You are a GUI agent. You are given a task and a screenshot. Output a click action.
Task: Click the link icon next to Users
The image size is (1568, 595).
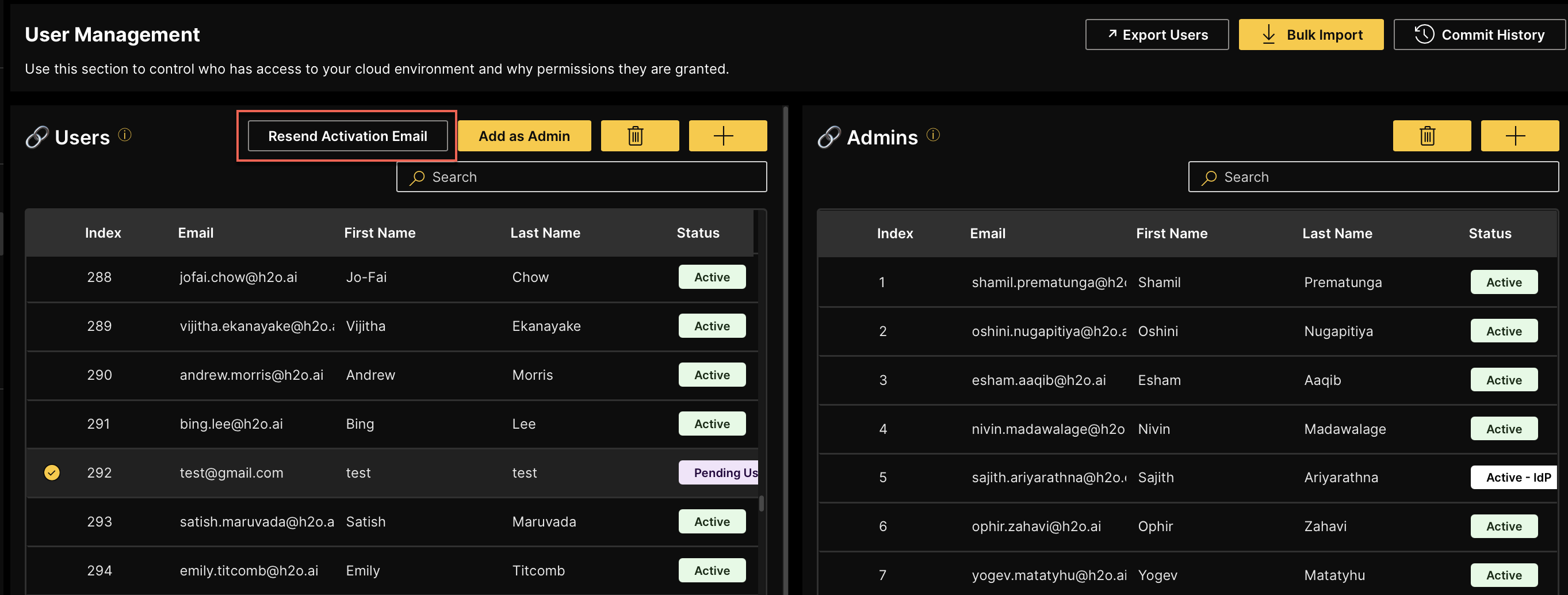(x=36, y=137)
